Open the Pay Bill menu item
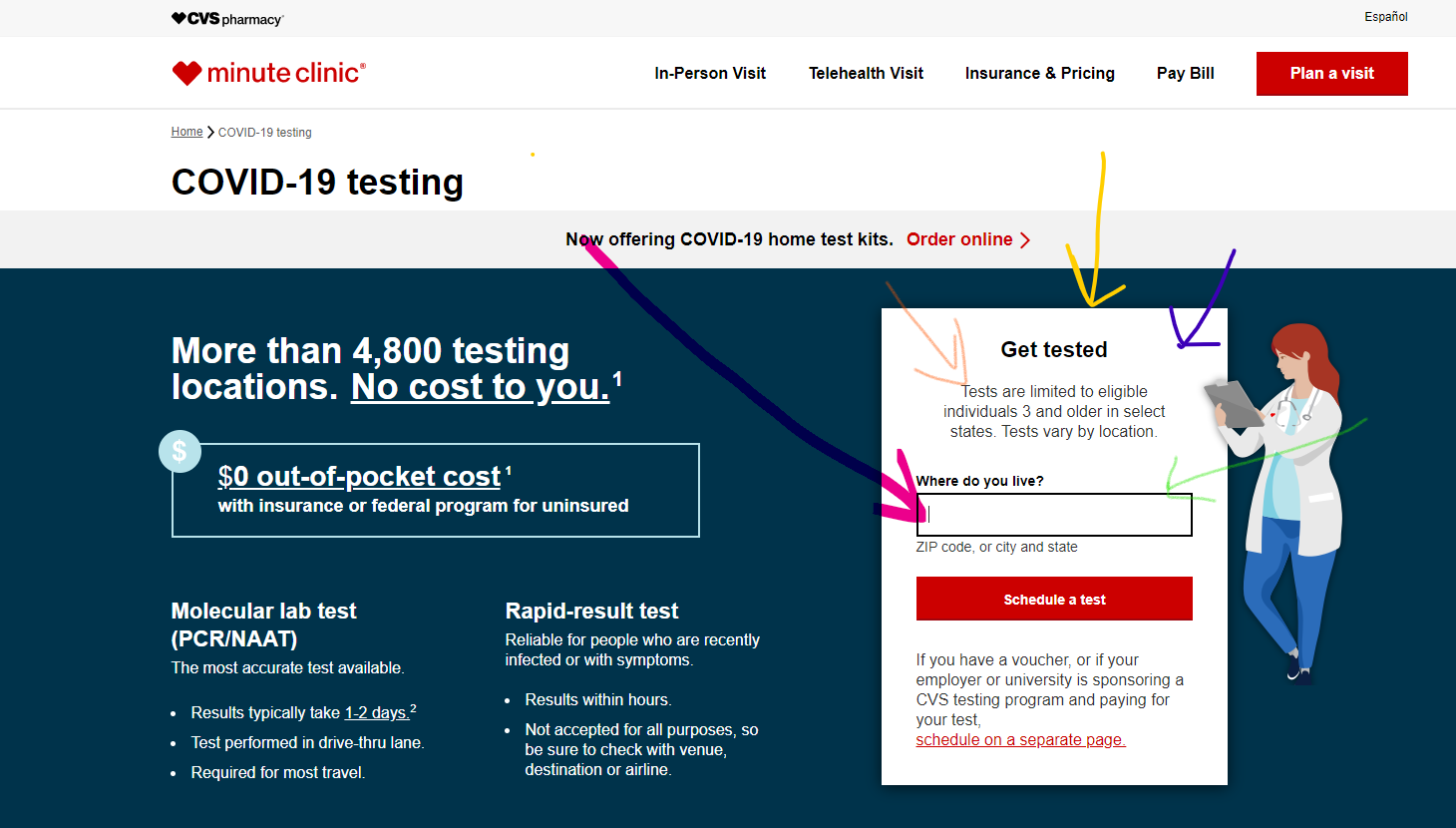Image resolution: width=1456 pixels, height=828 pixels. tap(1186, 73)
